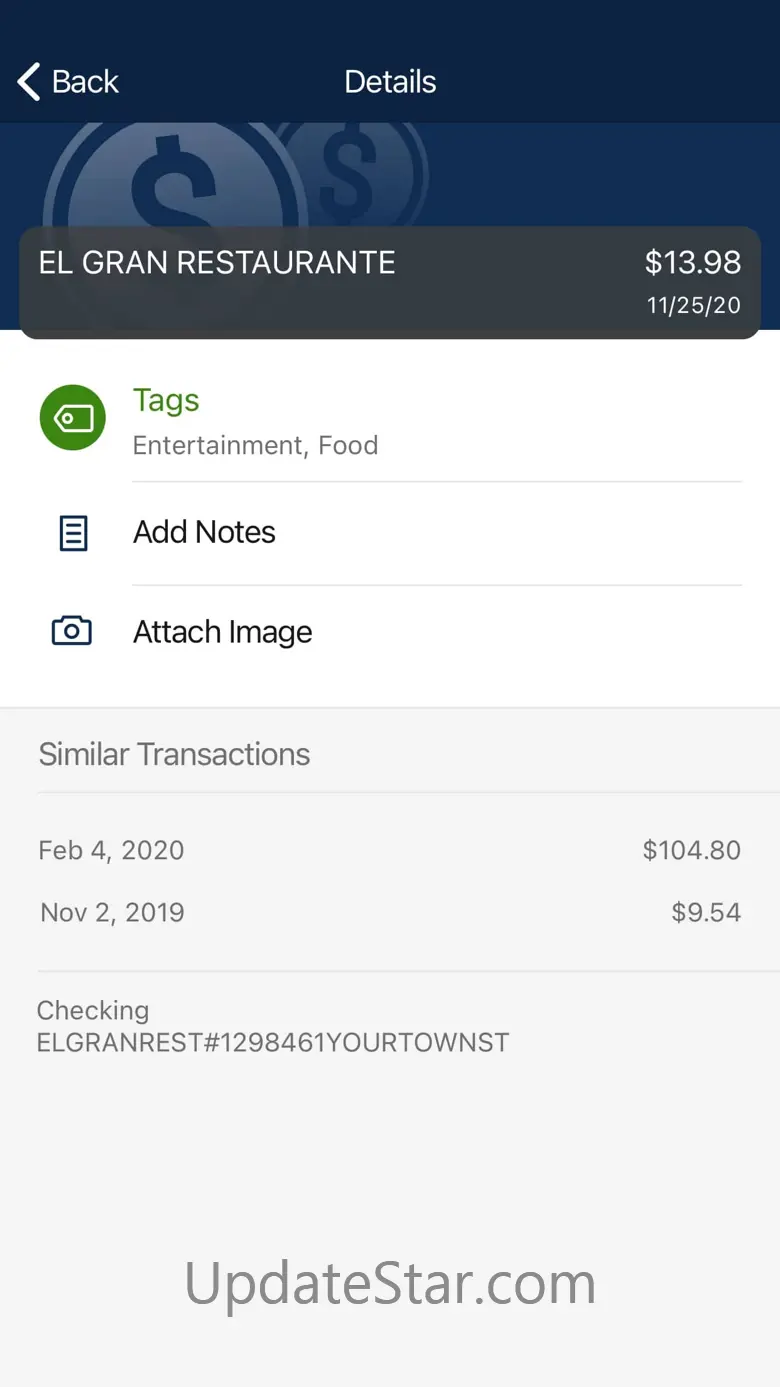
Task: Open the Nov 2, 2019 similar transaction
Action: click(x=112, y=912)
